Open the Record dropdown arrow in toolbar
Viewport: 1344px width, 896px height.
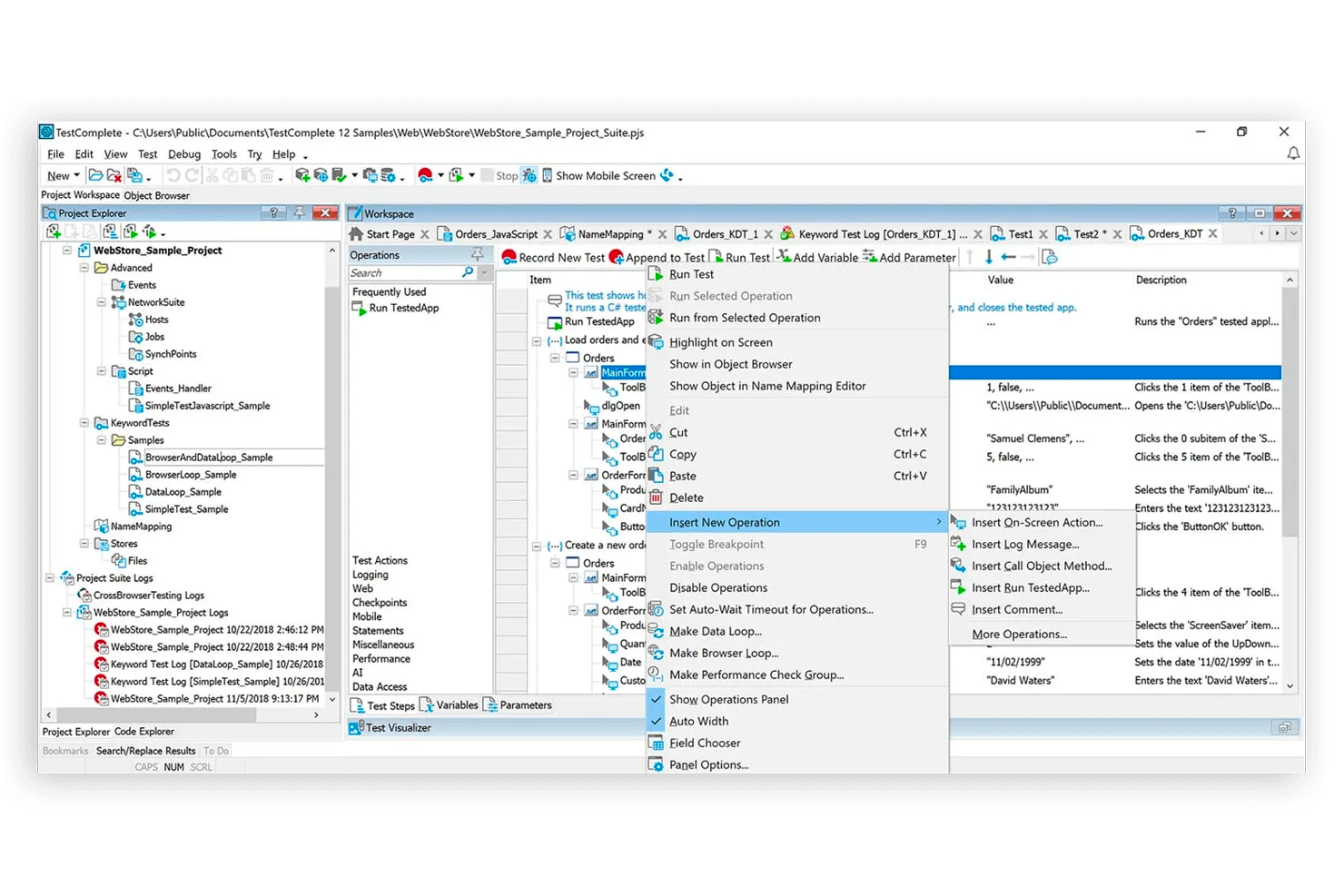click(x=440, y=175)
